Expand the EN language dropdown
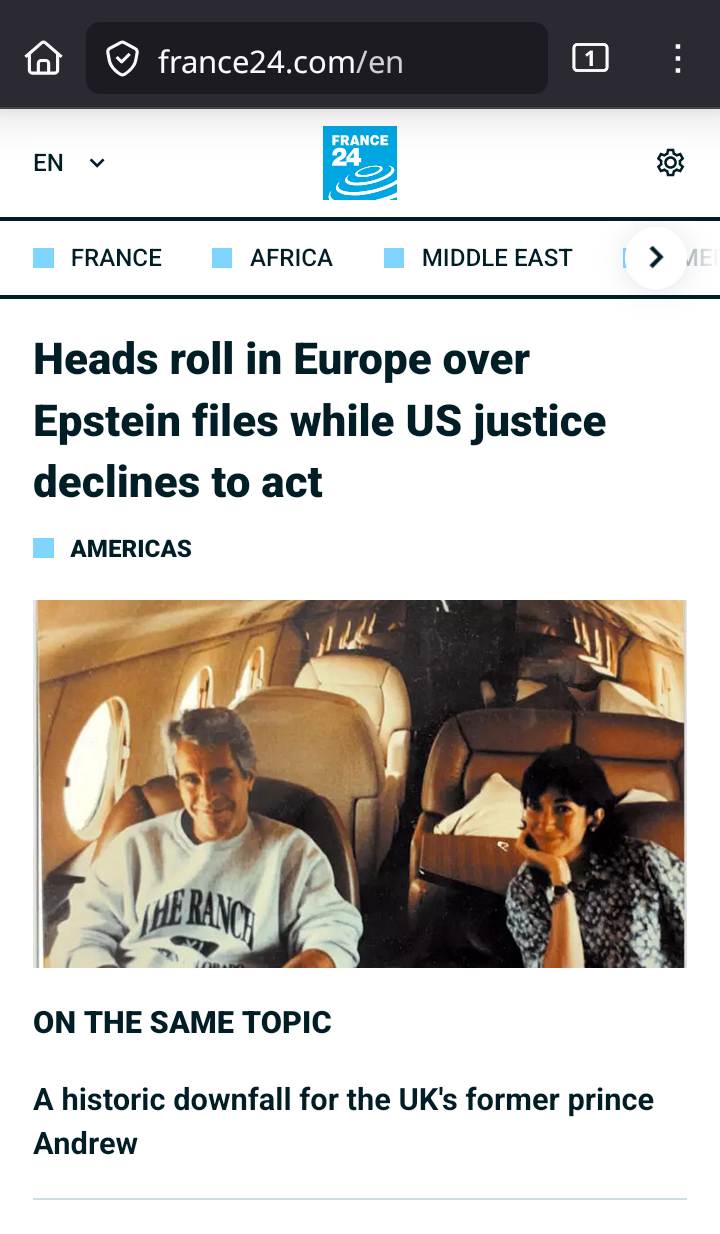The height and width of the screenshot is (1234, 720). click(x=69, y=163)
